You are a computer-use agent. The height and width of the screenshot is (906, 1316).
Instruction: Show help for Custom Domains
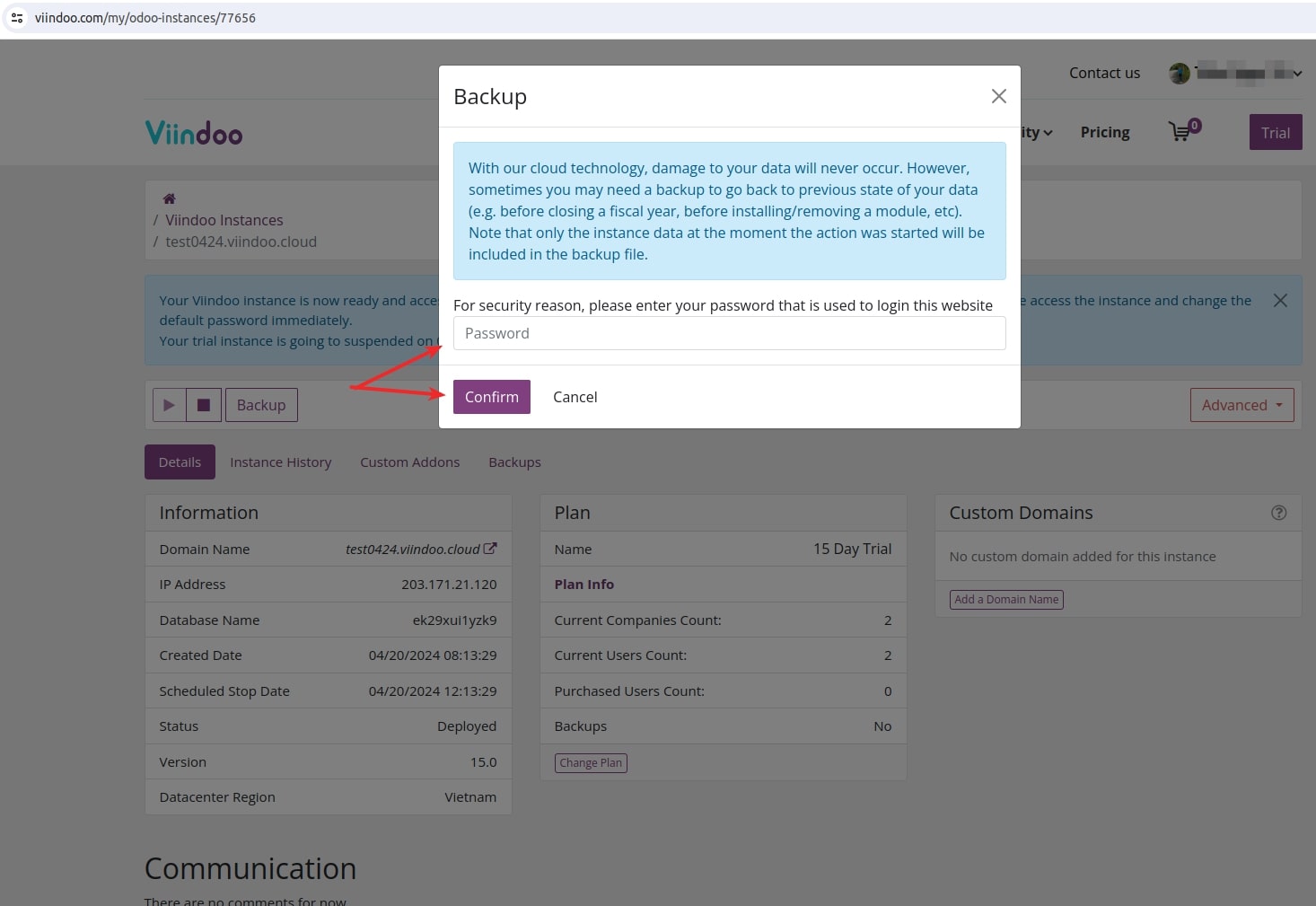tap(1279, 513)
